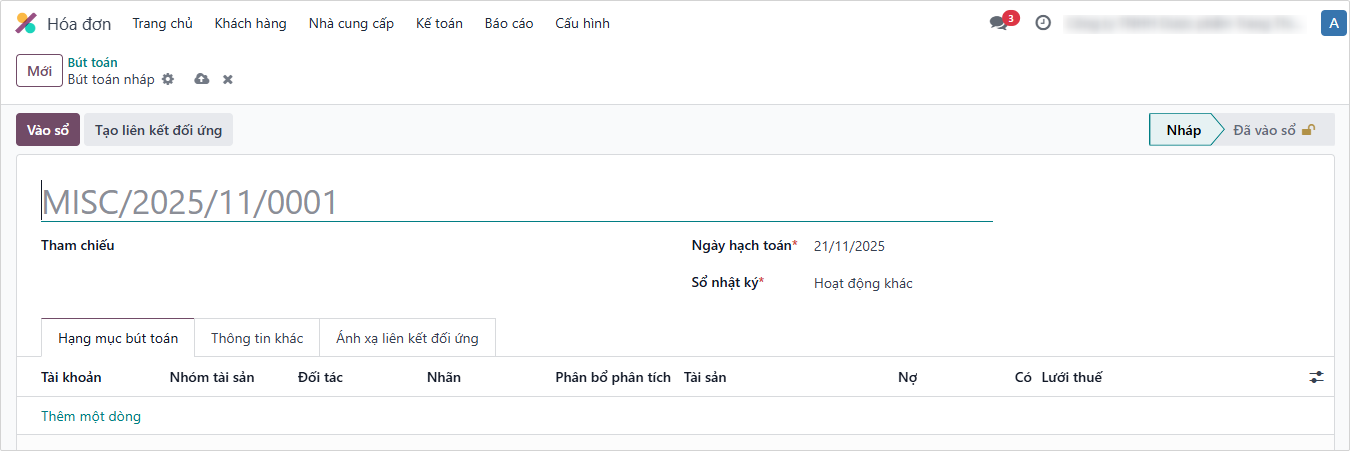Open the messages chat icon
The height and width of the screenshot is (451, 1350).
(x=998, y=23)
